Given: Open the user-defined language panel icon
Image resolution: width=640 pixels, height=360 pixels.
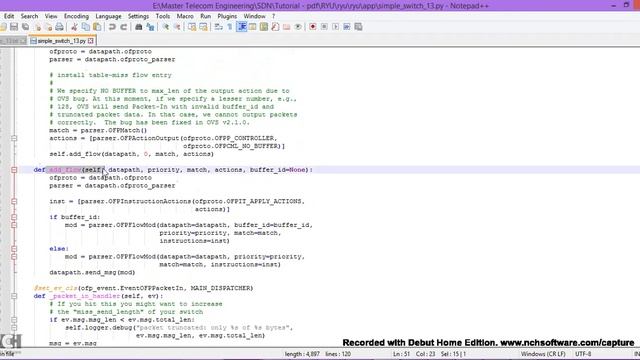Looking at the screenshot, I should tap(252, 27).
